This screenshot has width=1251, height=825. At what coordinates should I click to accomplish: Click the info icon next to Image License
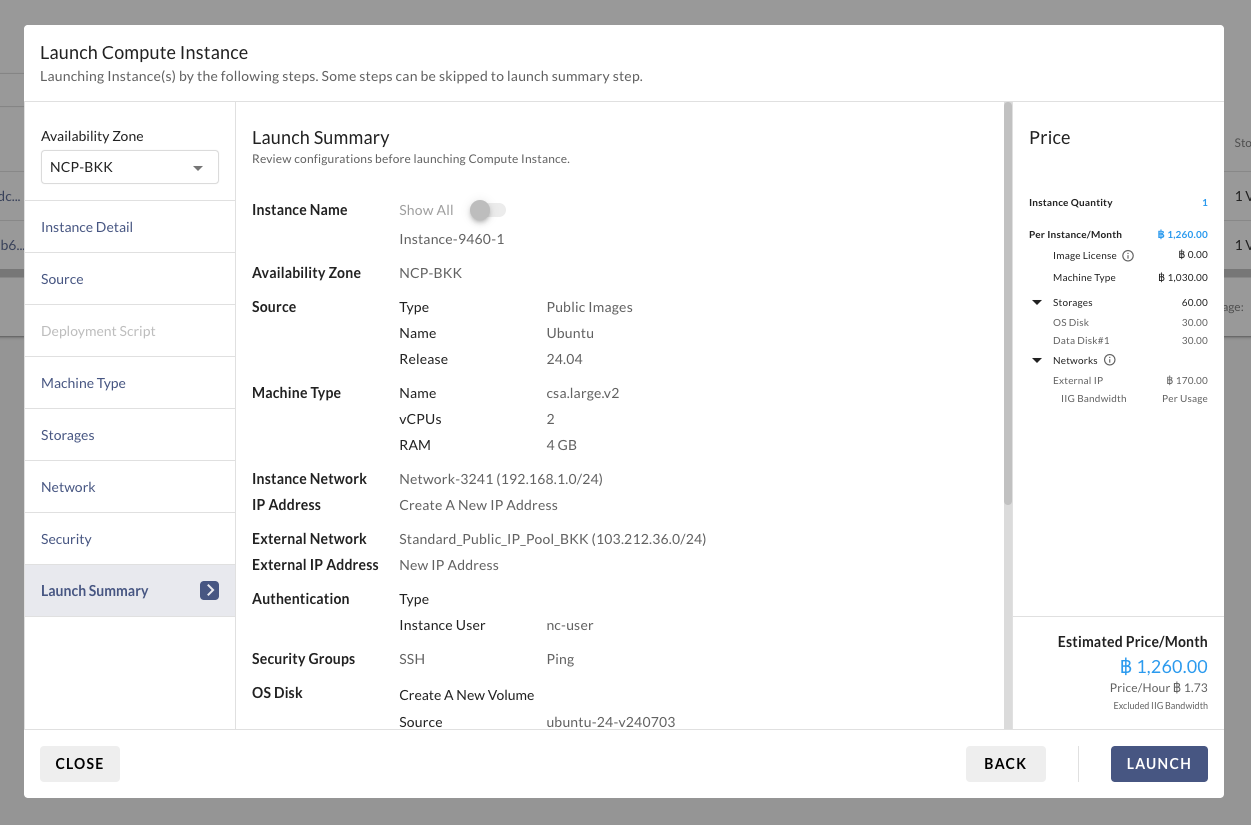tap(1128, 256)
